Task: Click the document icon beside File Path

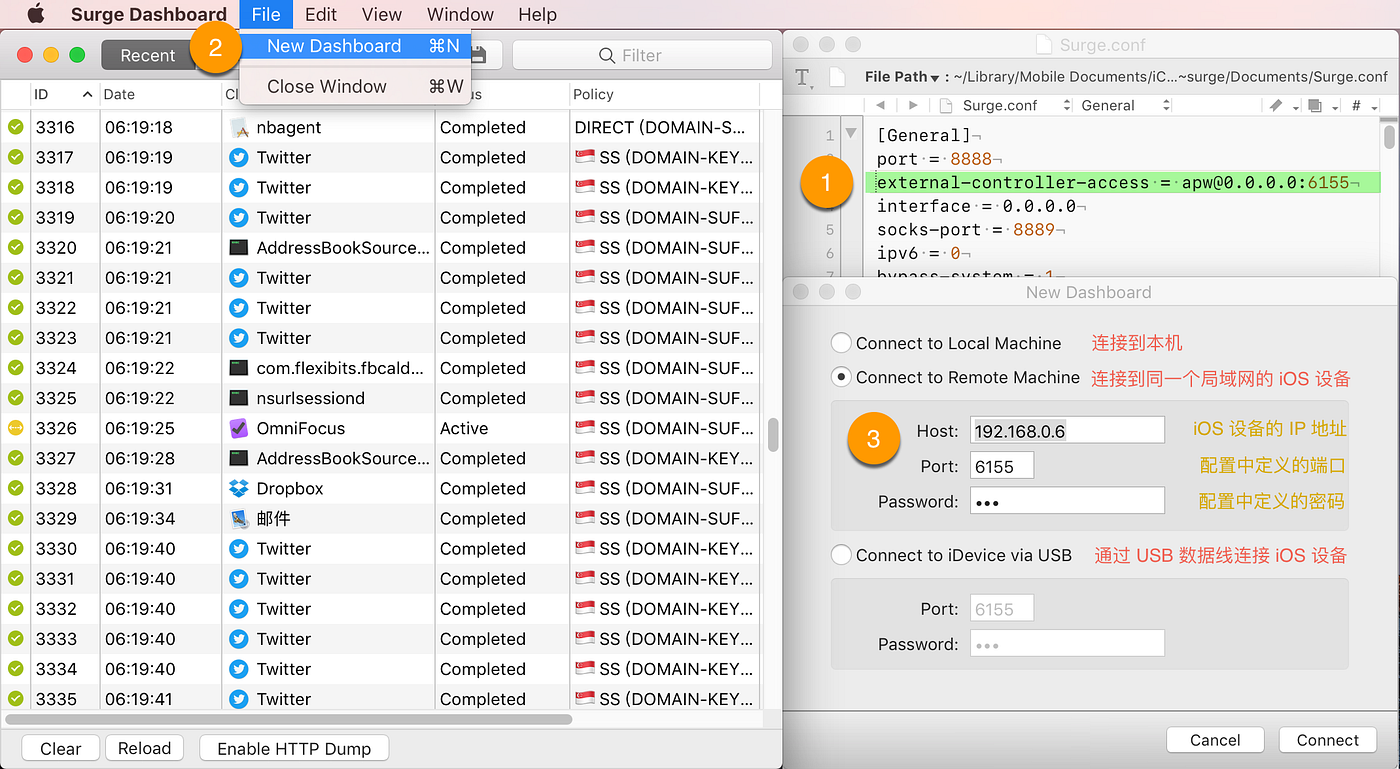Action: (x=839, y=76)
